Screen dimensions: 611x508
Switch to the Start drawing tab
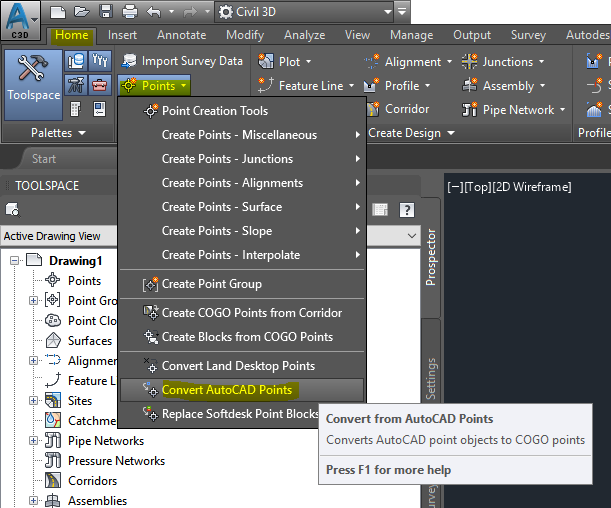(44, 159)
